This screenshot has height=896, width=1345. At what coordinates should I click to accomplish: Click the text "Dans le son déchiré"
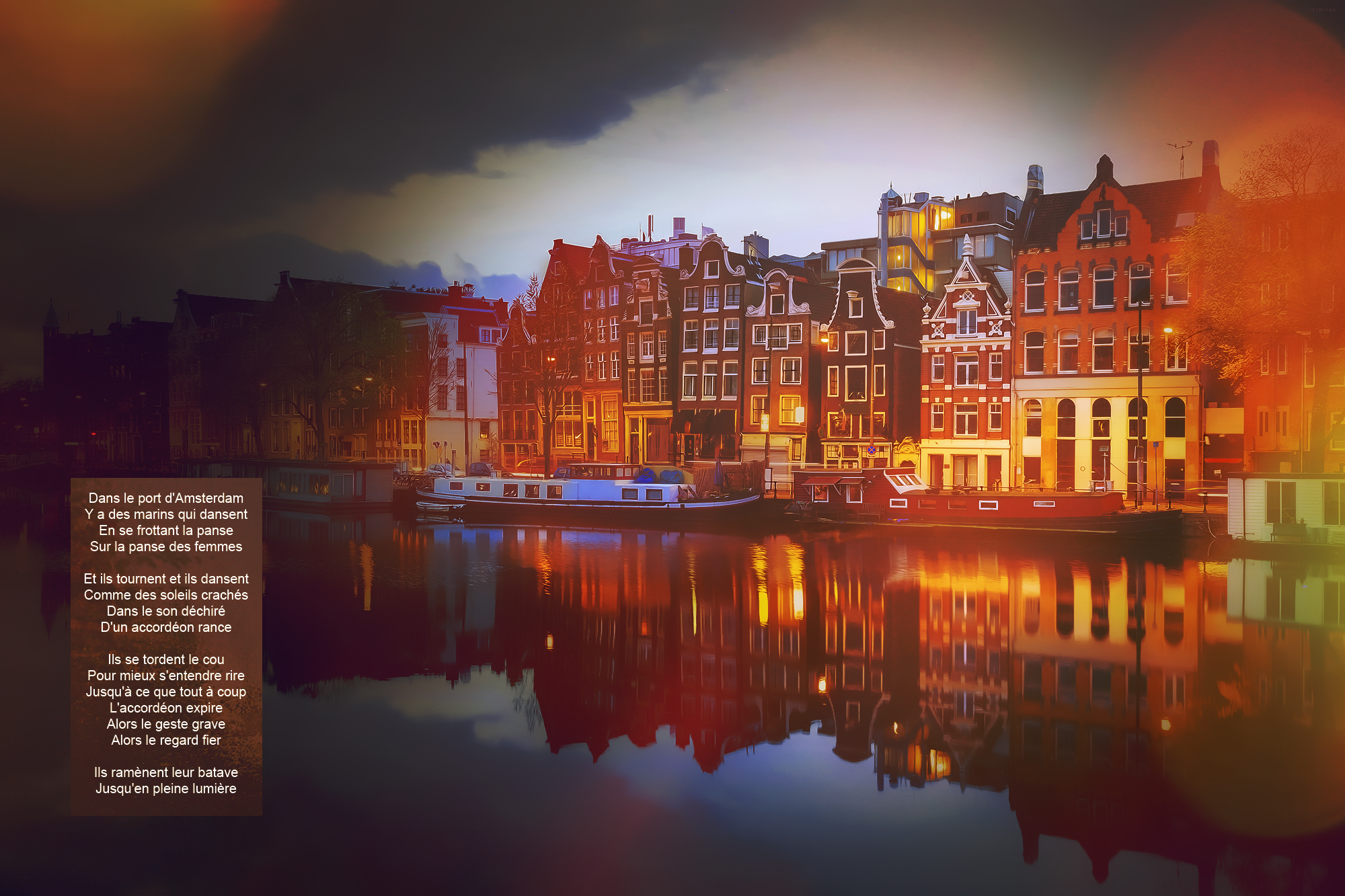pyautogui.click(x=166, y=611)
